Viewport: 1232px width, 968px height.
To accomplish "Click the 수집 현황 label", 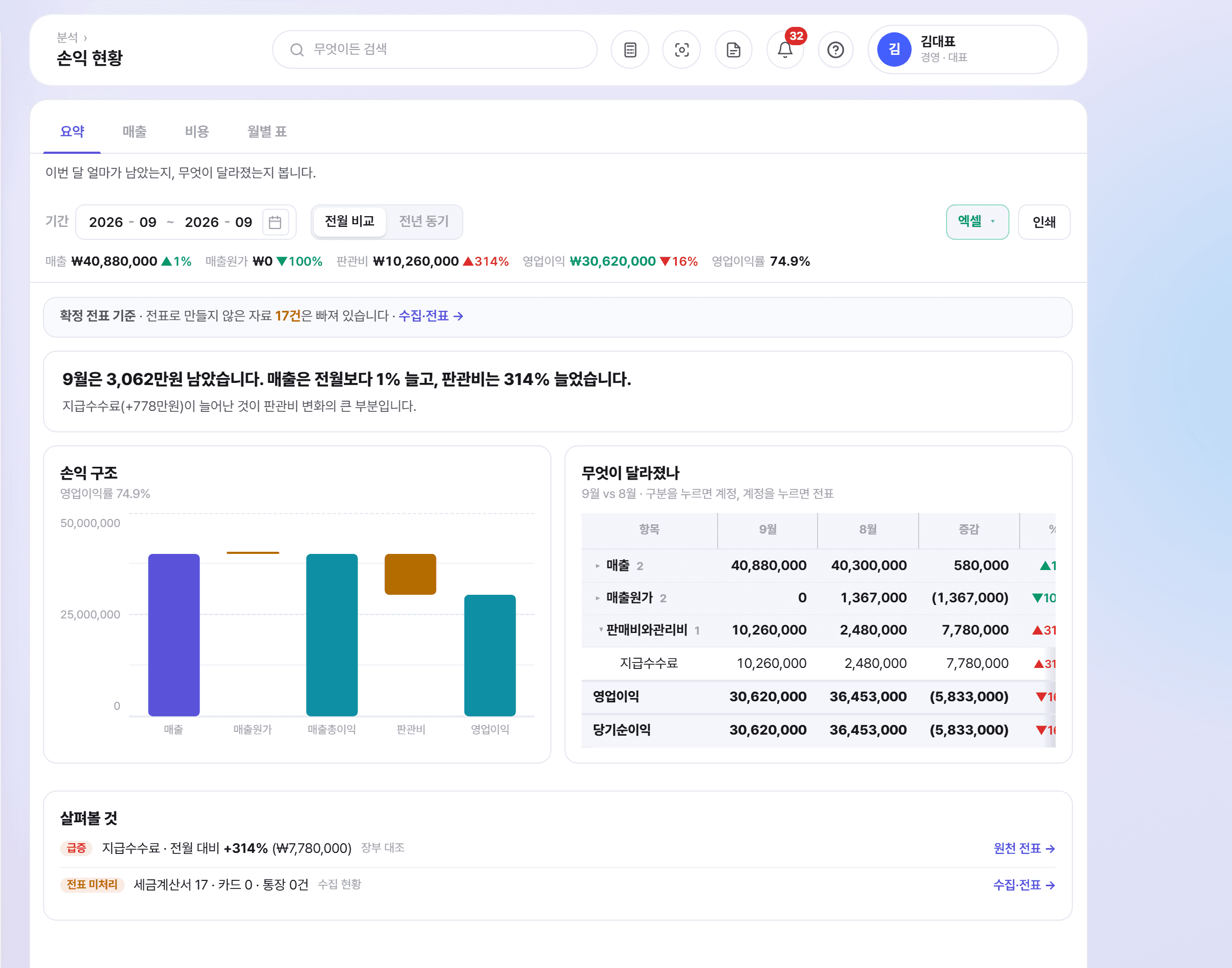I will tap(339, 885).
